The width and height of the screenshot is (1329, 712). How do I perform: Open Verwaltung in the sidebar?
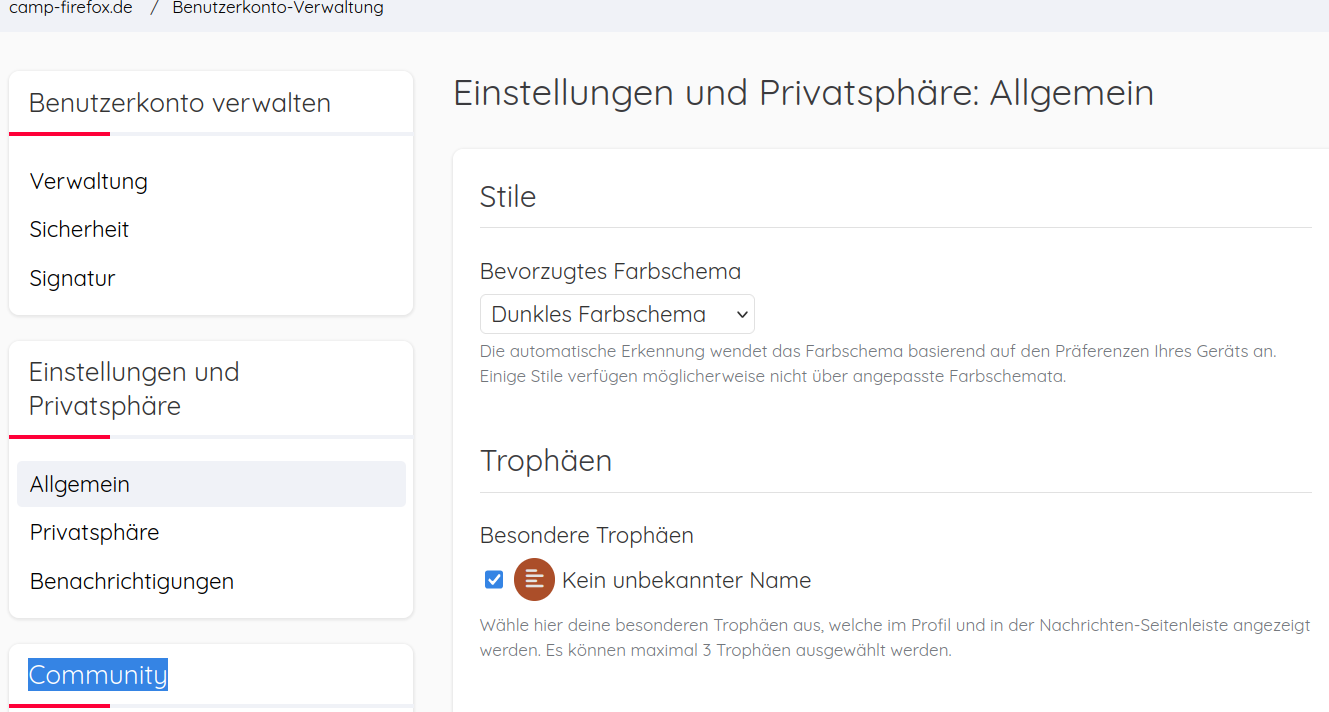tap(89, 181)
